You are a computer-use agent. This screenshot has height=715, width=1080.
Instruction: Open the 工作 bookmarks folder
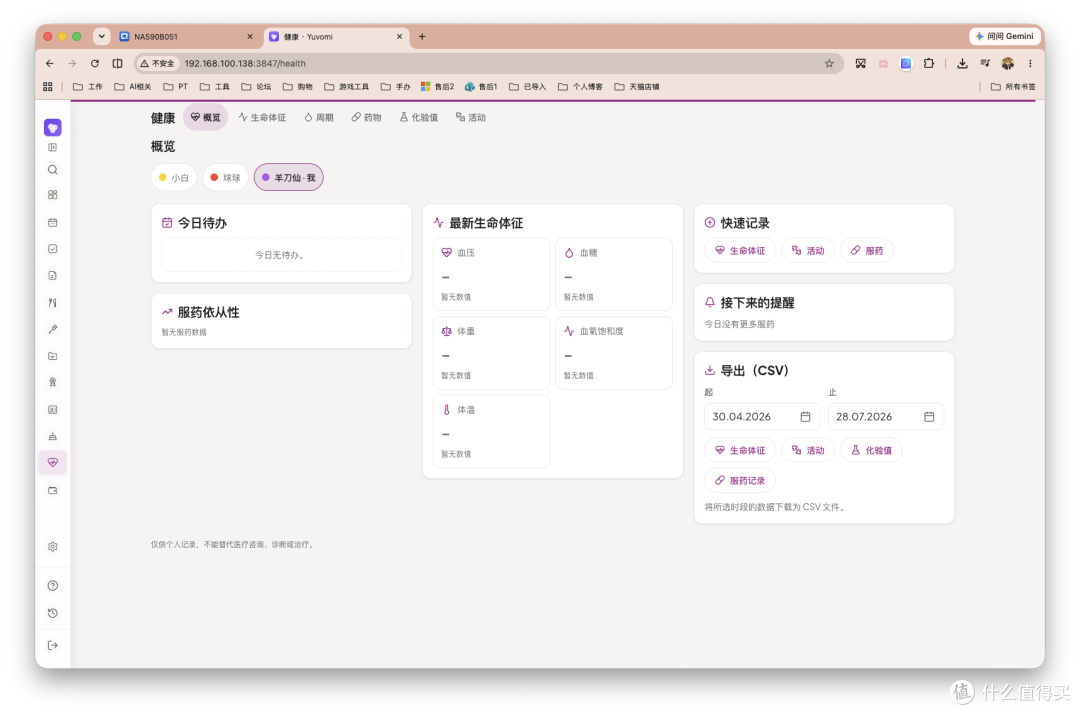(x=88, y=87)
